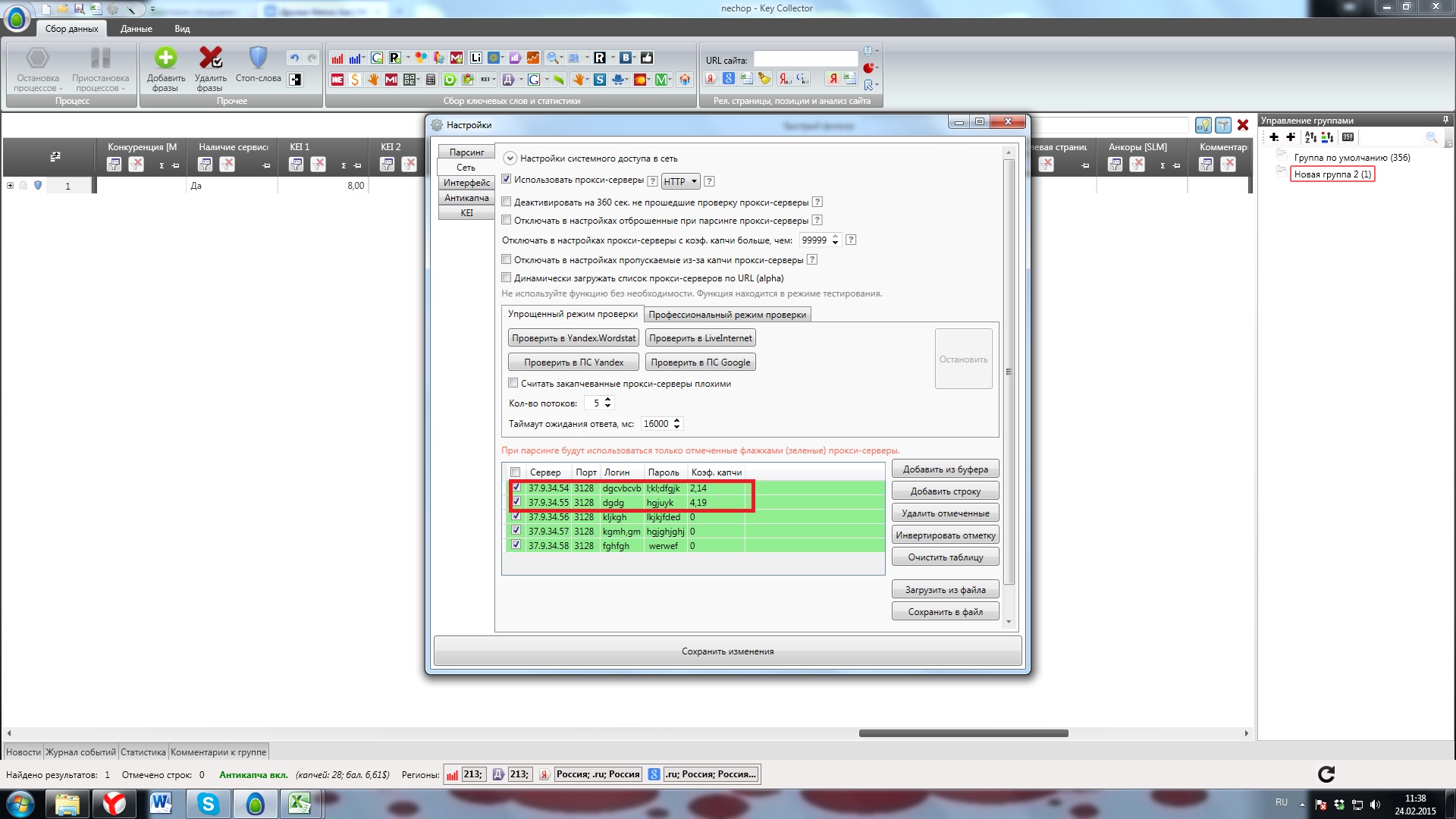Click the blue Google 8 icon under URL field
The image size is (1456, 819).
(729, 79)
